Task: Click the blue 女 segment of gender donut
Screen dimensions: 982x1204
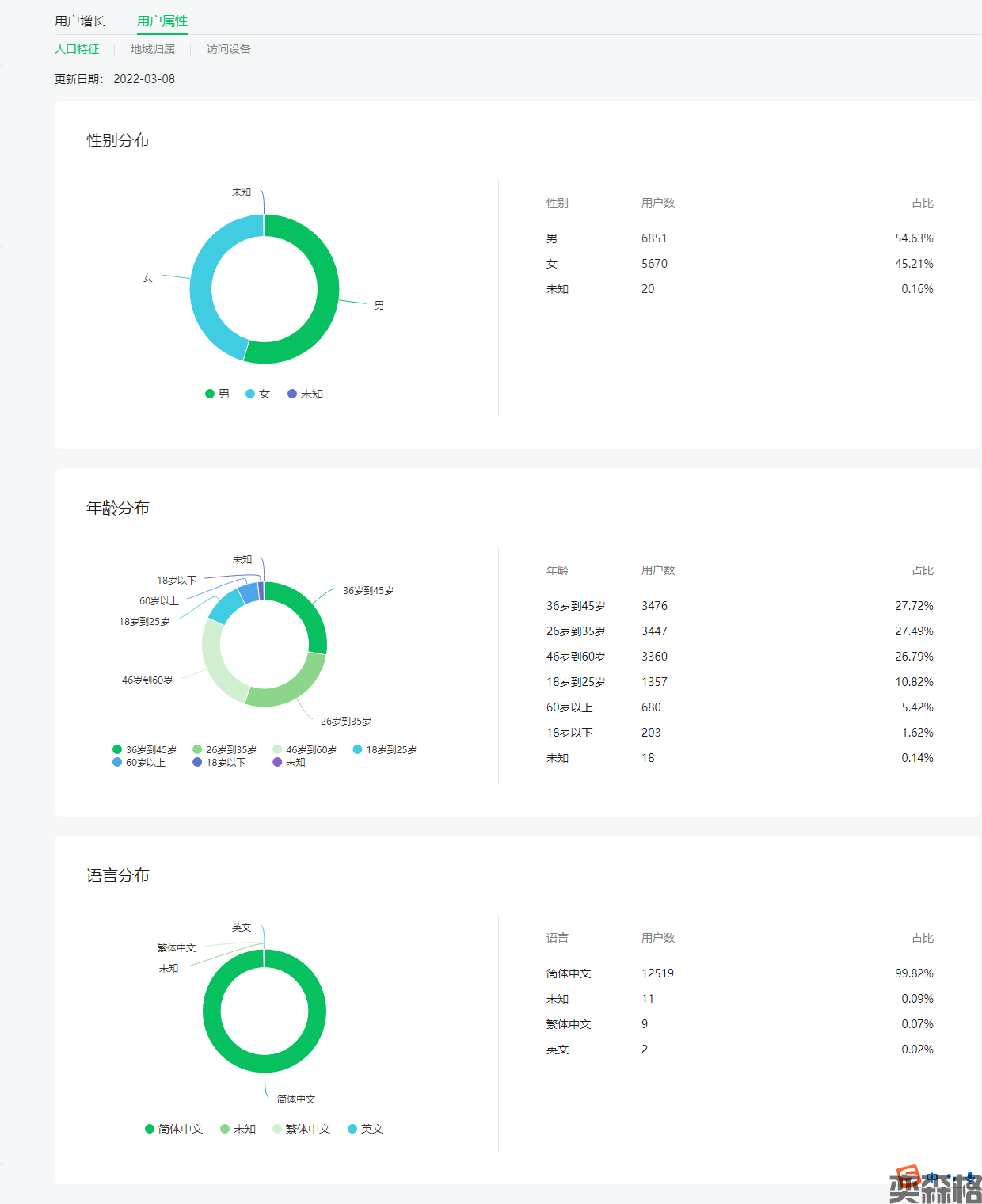Action: pos(201,289)
